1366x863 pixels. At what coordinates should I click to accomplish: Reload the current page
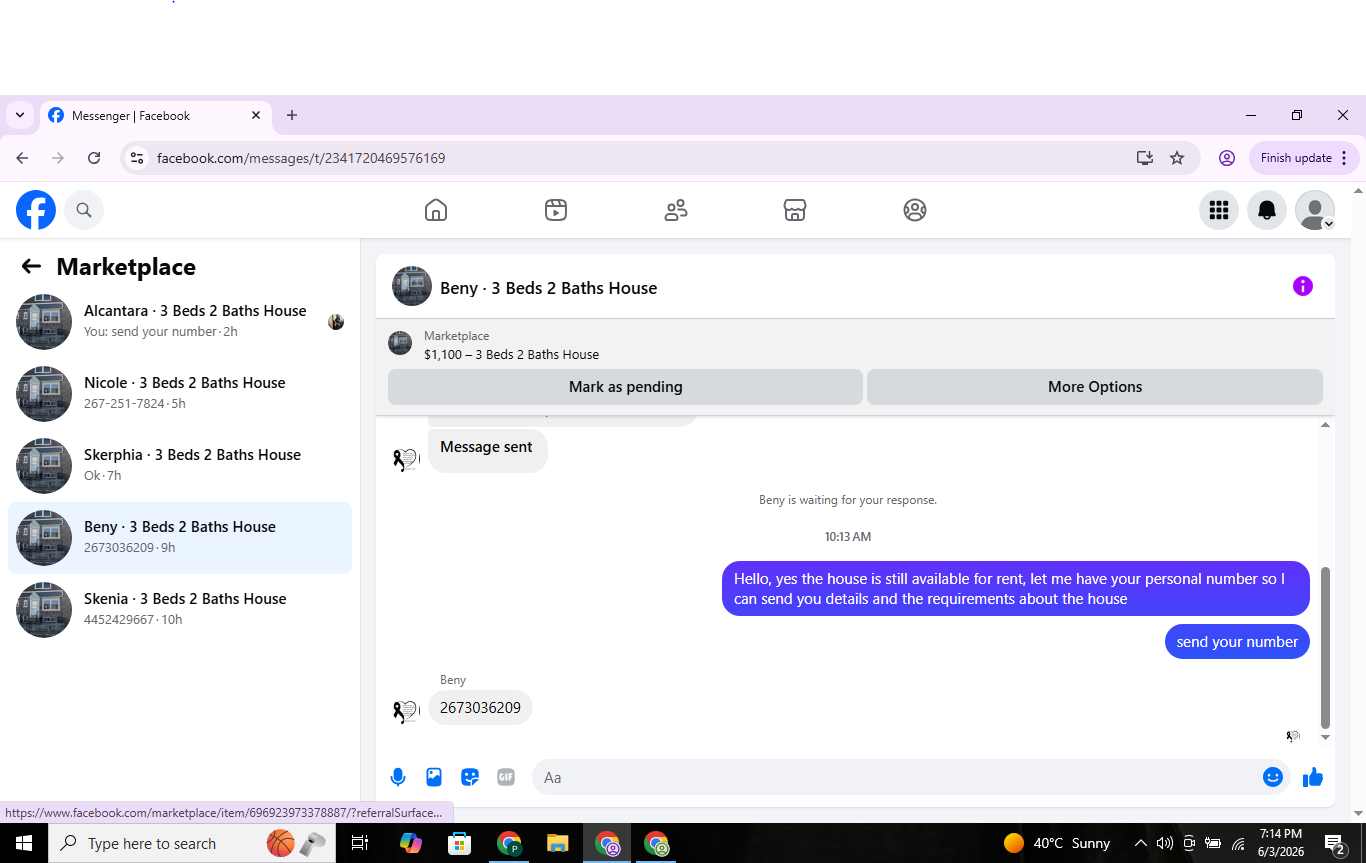[94, 158]
